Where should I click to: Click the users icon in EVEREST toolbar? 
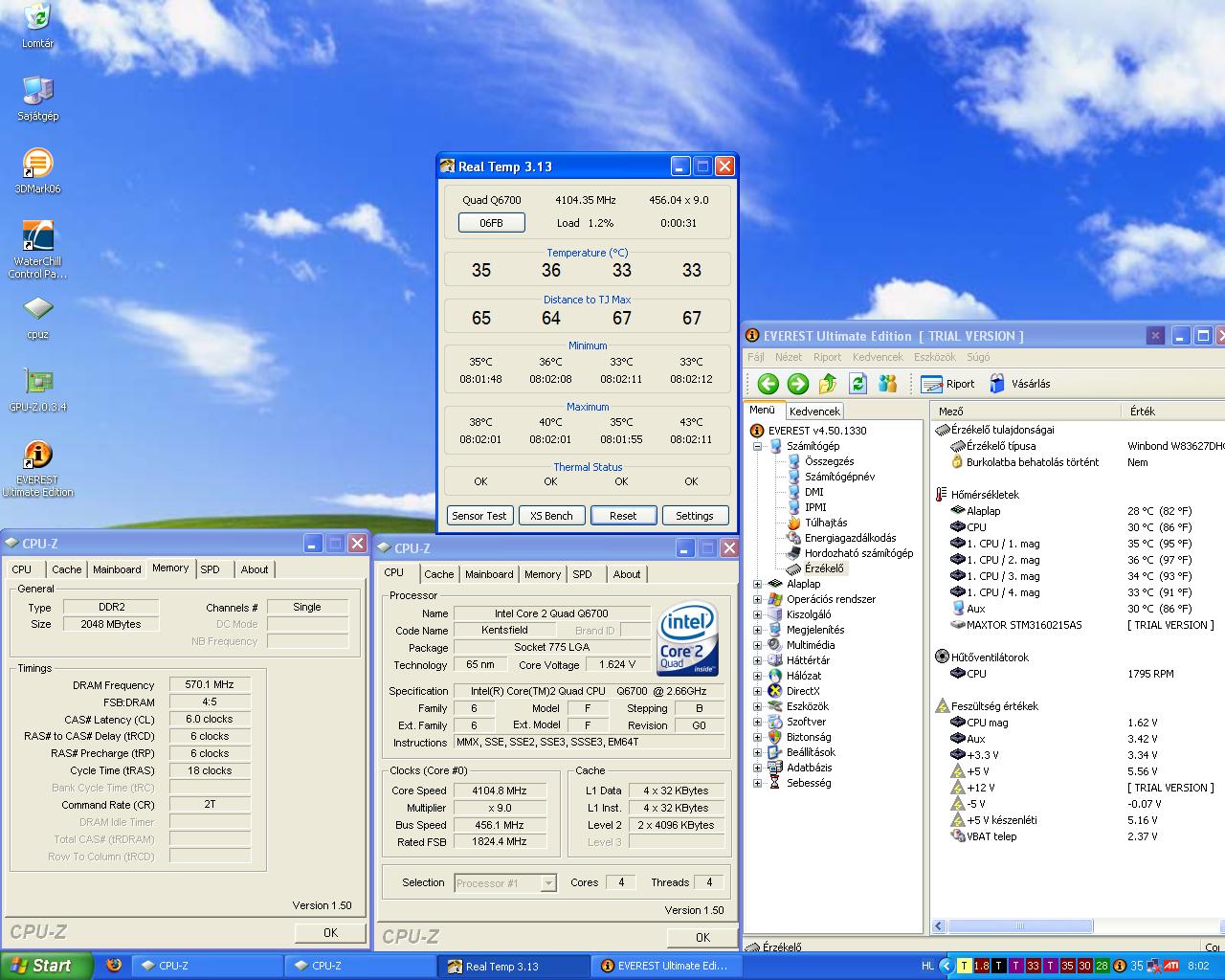click(x=888, y=384)
